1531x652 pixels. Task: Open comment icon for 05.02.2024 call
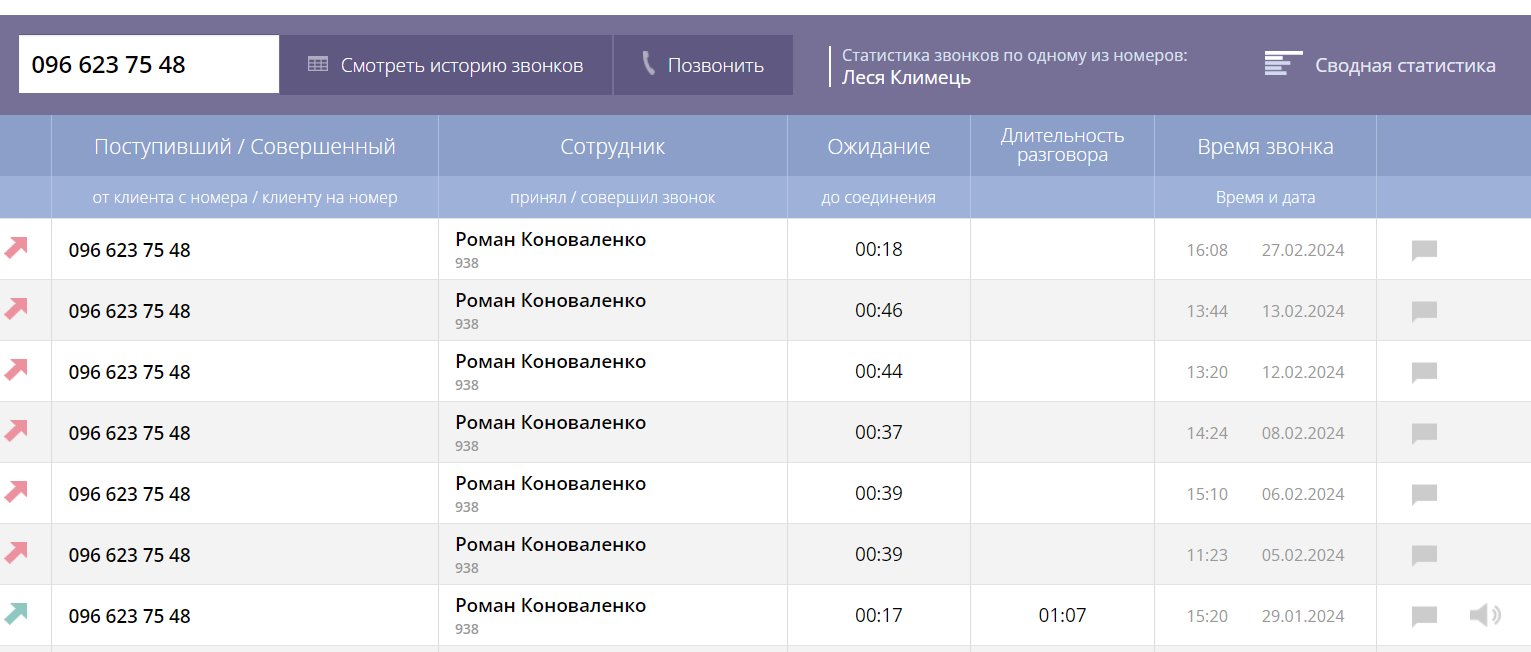click(x=1424, y=555)
